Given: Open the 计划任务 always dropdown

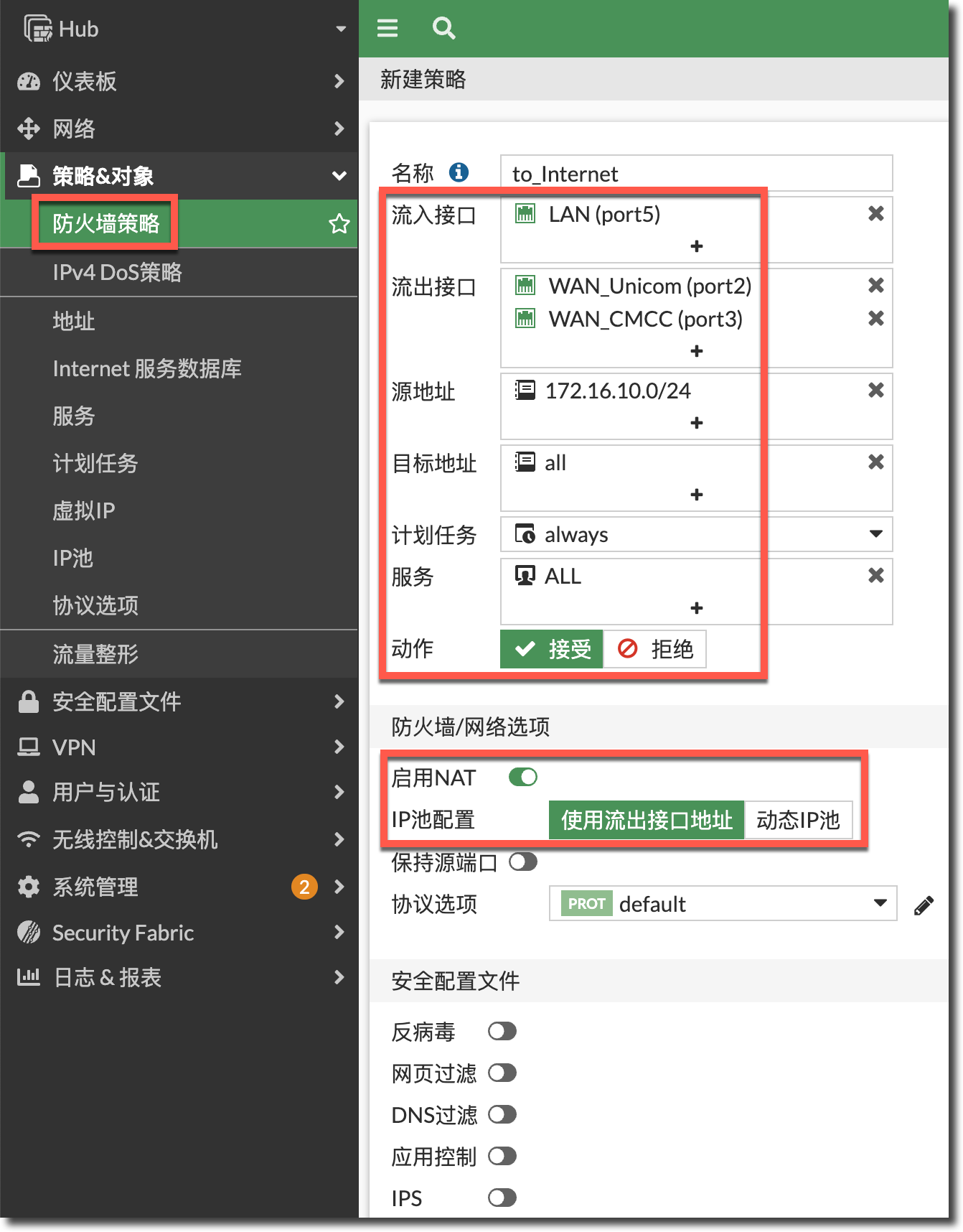Looking at the screenshot, I should (x=875, y=534).
